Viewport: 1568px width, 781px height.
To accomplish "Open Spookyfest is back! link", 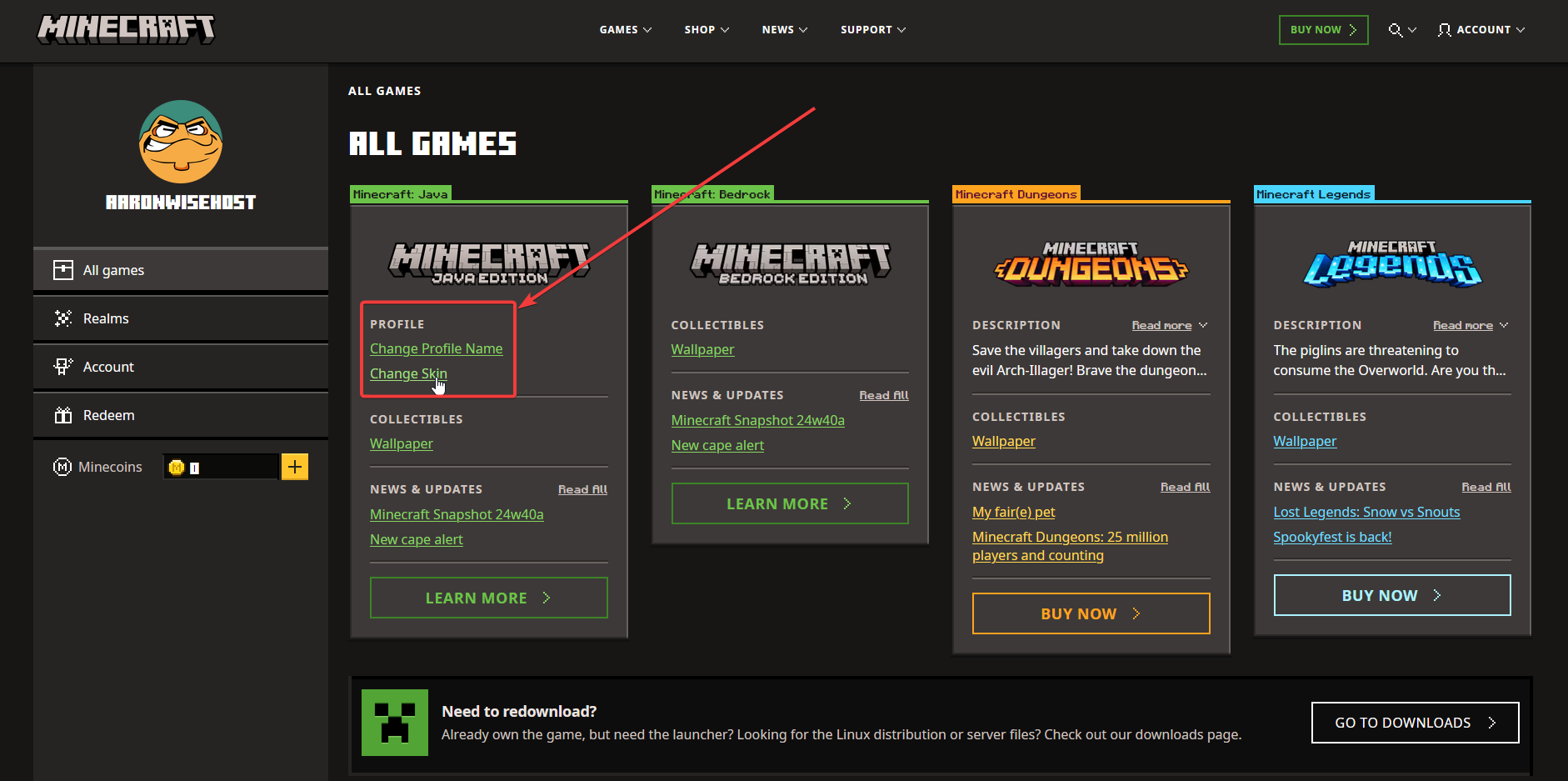I will [1332, 537].
